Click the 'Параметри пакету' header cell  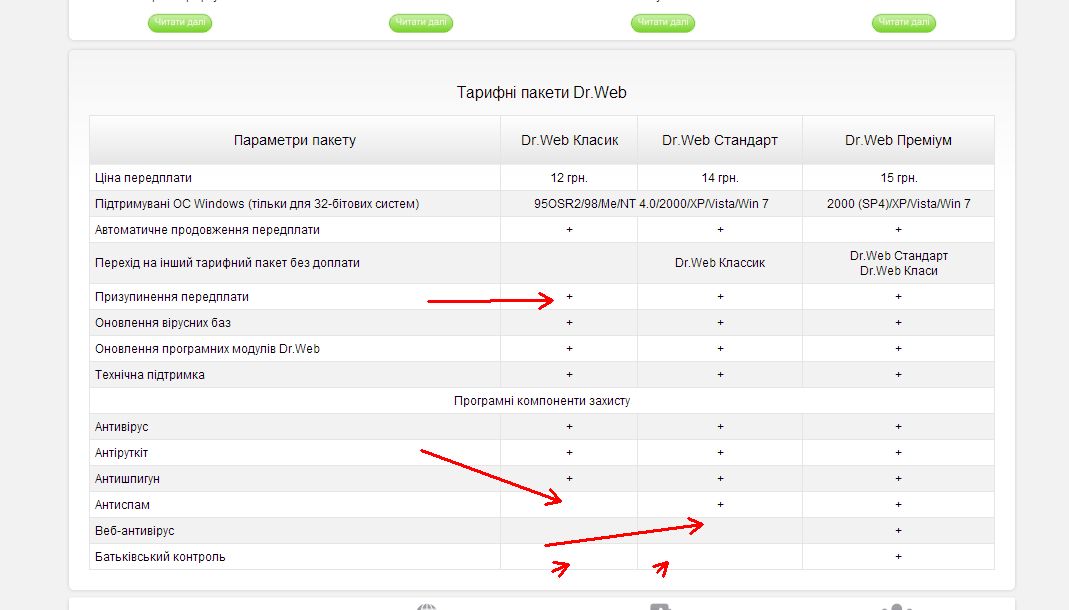[x=295, y=140]
